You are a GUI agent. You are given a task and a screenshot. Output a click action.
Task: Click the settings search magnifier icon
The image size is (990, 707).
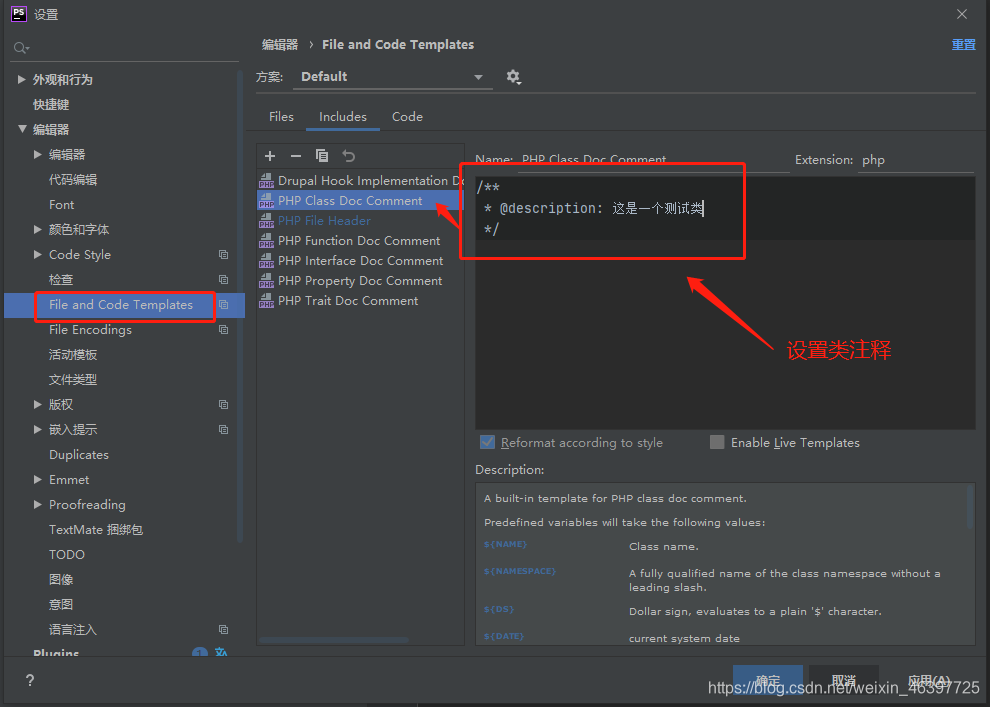pos(21,48)
